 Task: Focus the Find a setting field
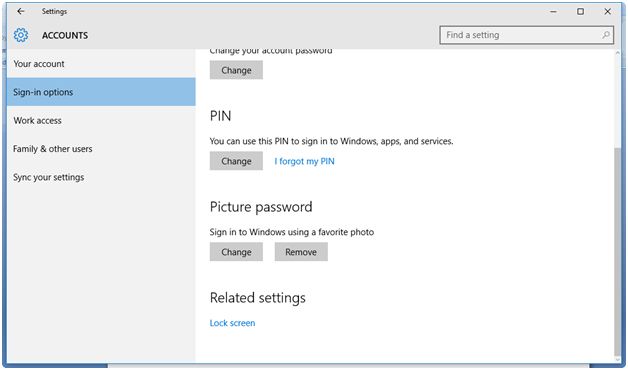(x=526, y=35)
